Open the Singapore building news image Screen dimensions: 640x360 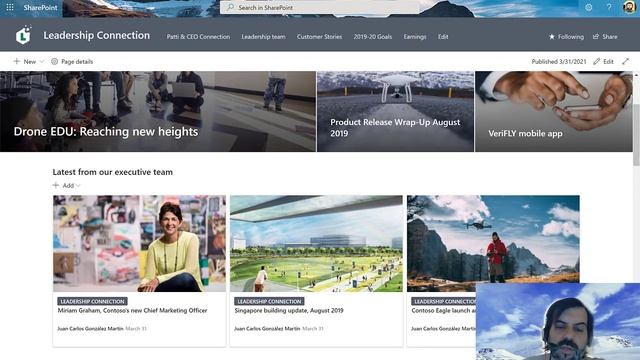click(316, 243)
